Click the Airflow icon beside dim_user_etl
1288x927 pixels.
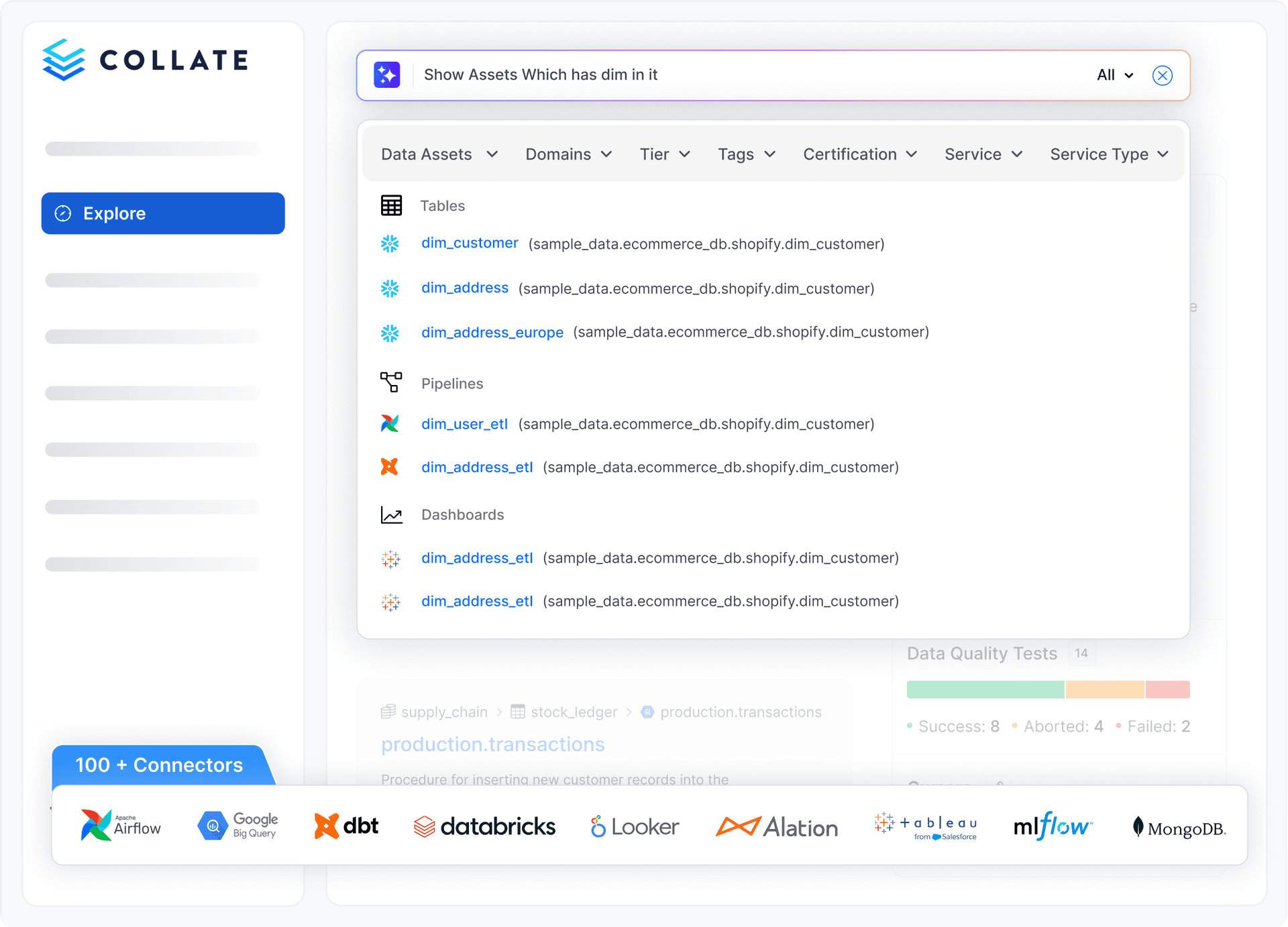pos(390,423)
